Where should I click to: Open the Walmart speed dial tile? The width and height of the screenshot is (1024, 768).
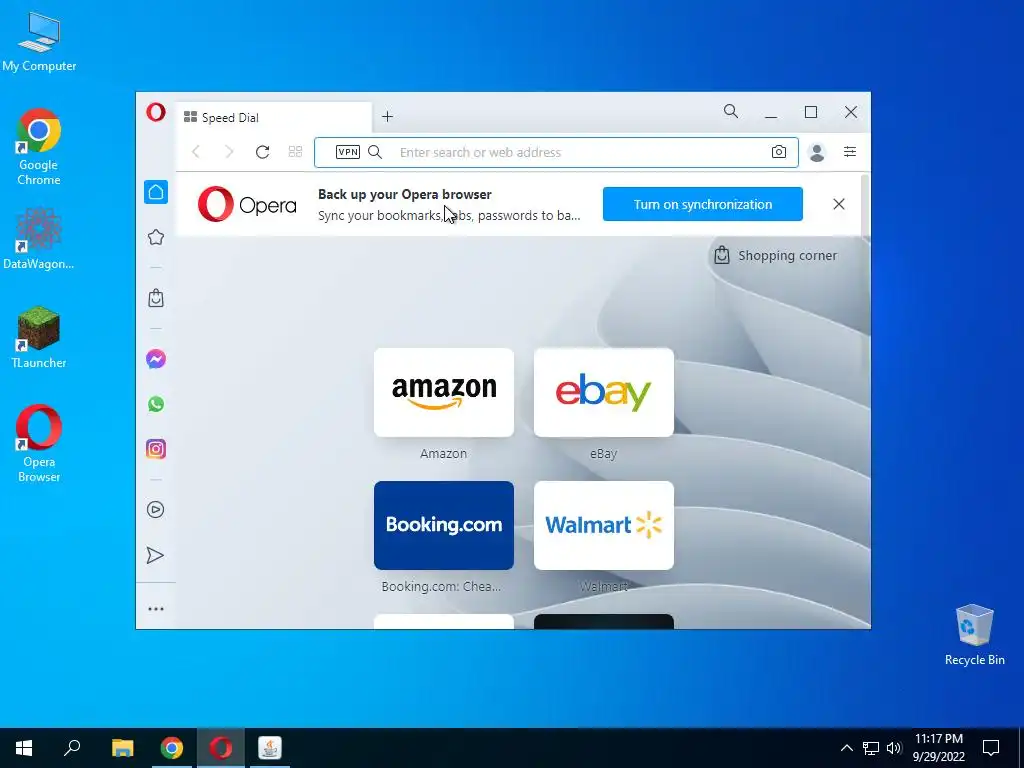[603, 526]
